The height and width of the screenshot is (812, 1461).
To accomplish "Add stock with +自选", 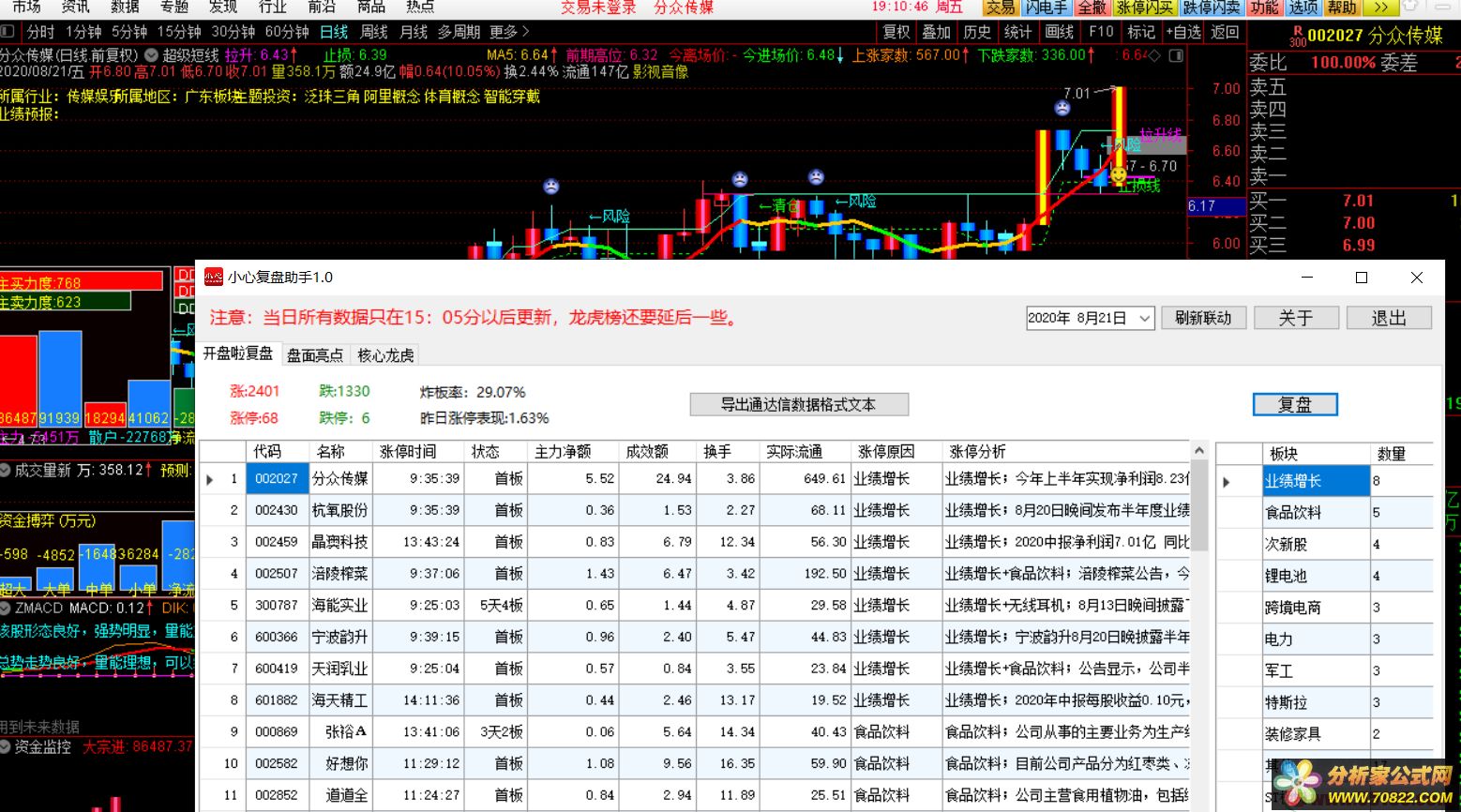I will [1183, 32].
